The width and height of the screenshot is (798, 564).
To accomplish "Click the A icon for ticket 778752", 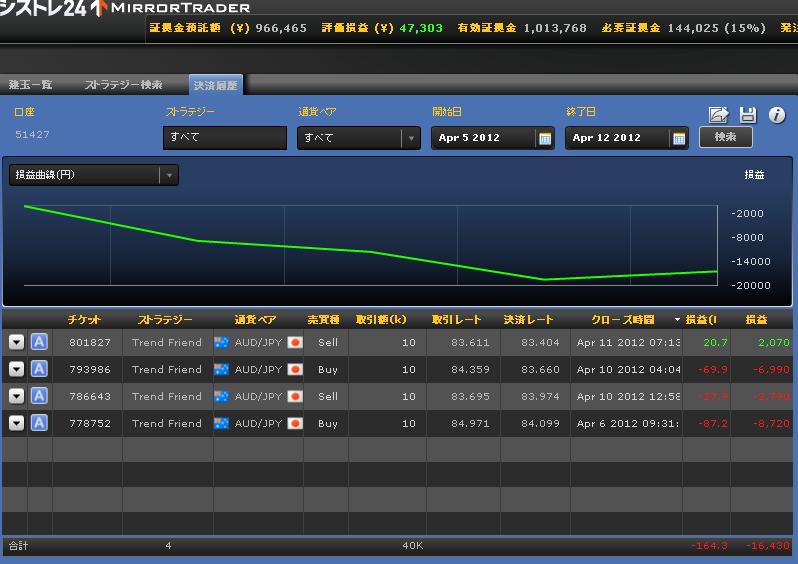I will tap(39, 423).
